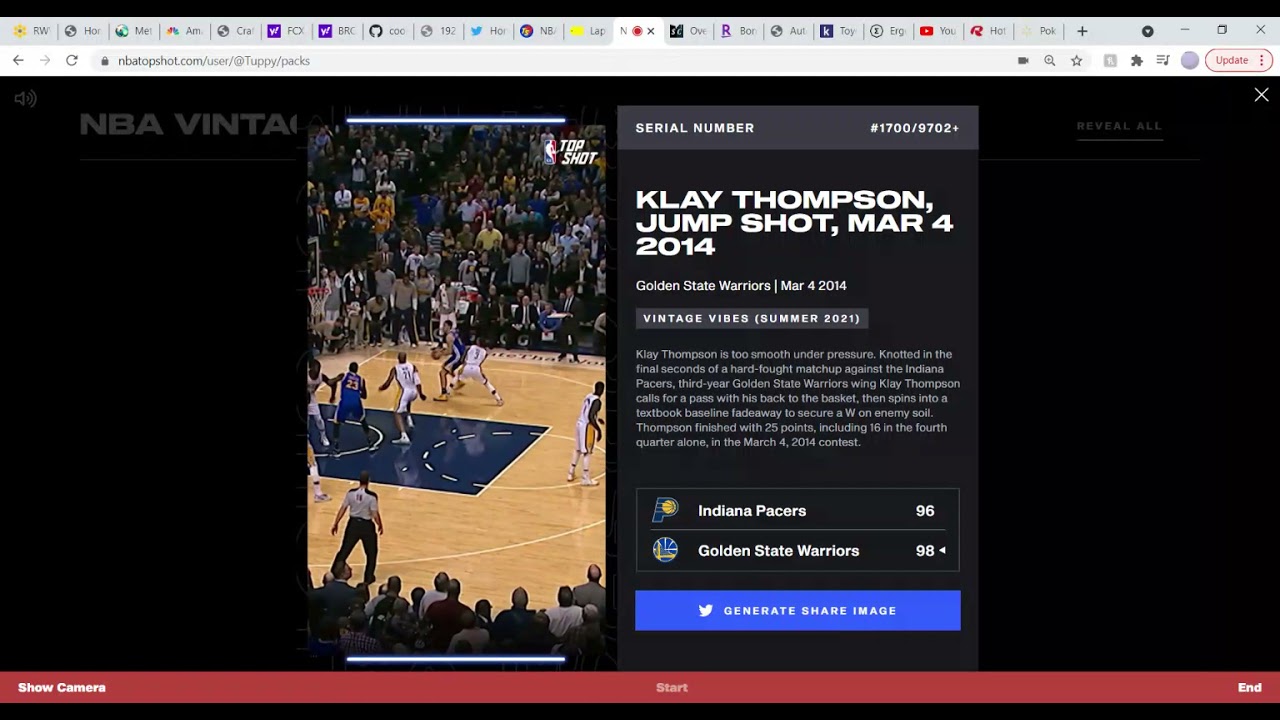Open the tab search dropdown arrow

click(x=1148, y=31)
